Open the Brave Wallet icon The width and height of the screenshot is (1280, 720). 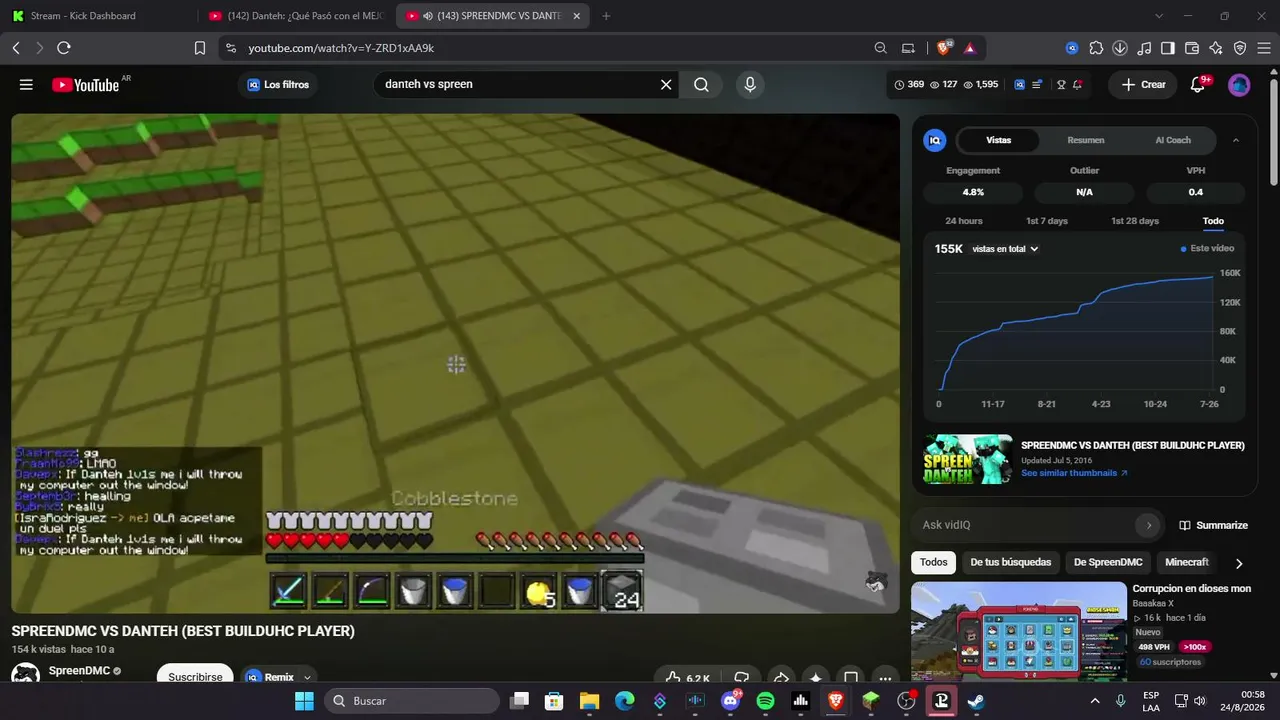pyautogui.click(x=1192, y=48)
